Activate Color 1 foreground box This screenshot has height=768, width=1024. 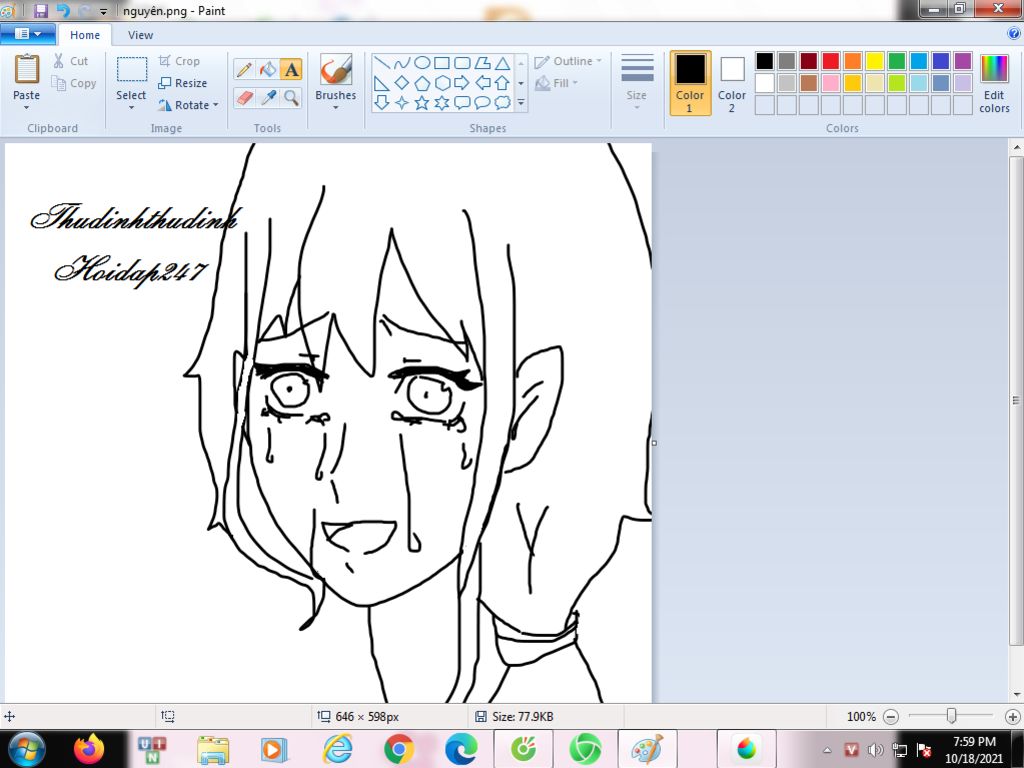click(x=690, y=83)
